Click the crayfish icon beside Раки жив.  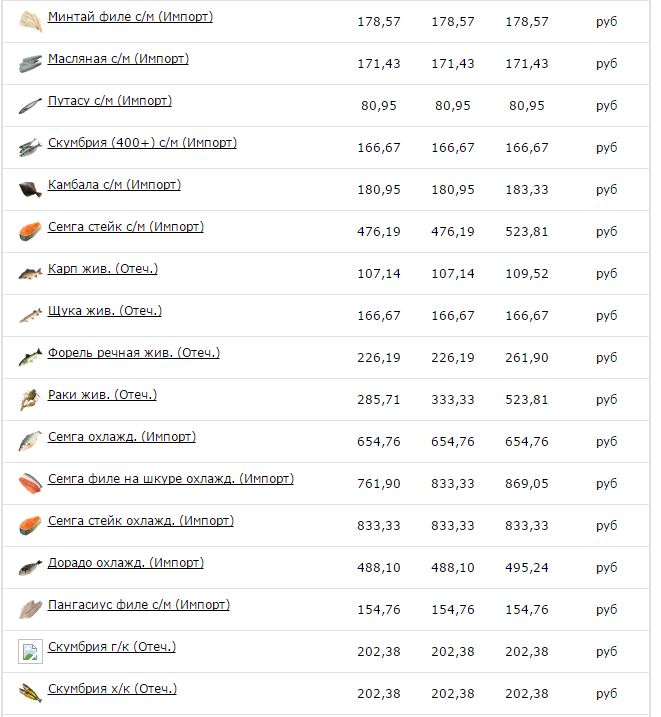coord(31,399)
